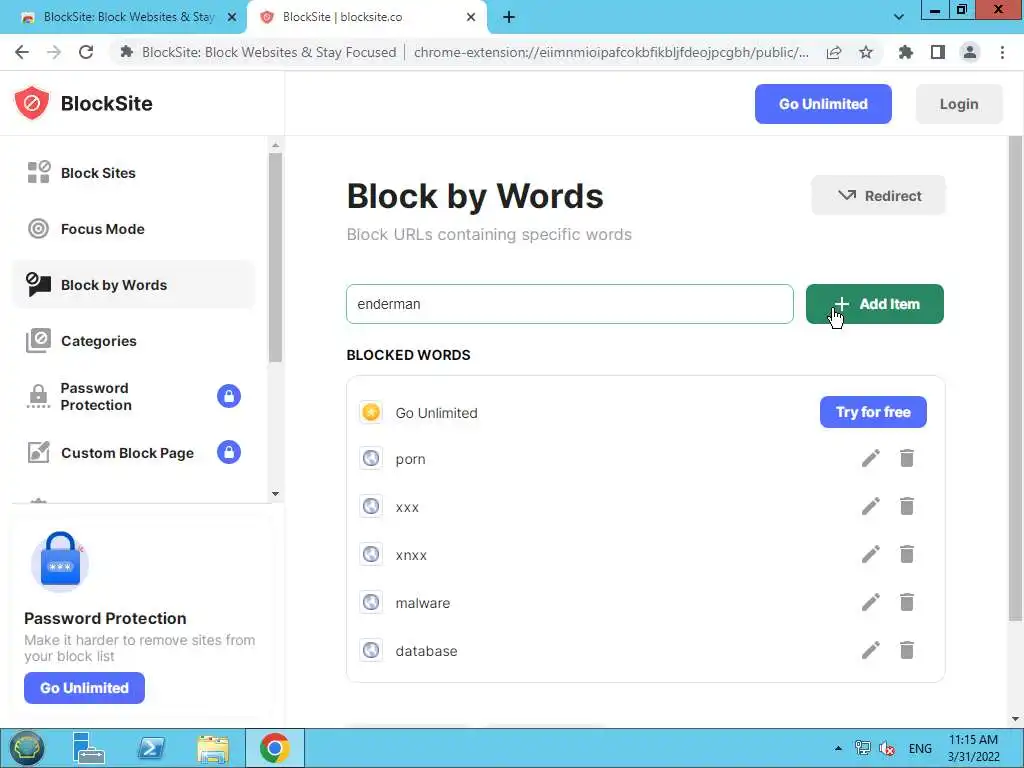The height and width of the screenshot is (768, 1024).
Task: Open Custom Block Page sidebar item
Action: pyautogui.click(x=133, y=453)
